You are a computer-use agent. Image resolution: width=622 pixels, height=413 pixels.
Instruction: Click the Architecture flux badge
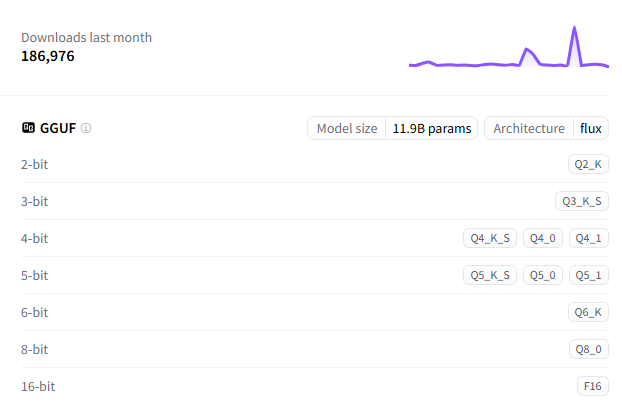click(x=546, y=128)
